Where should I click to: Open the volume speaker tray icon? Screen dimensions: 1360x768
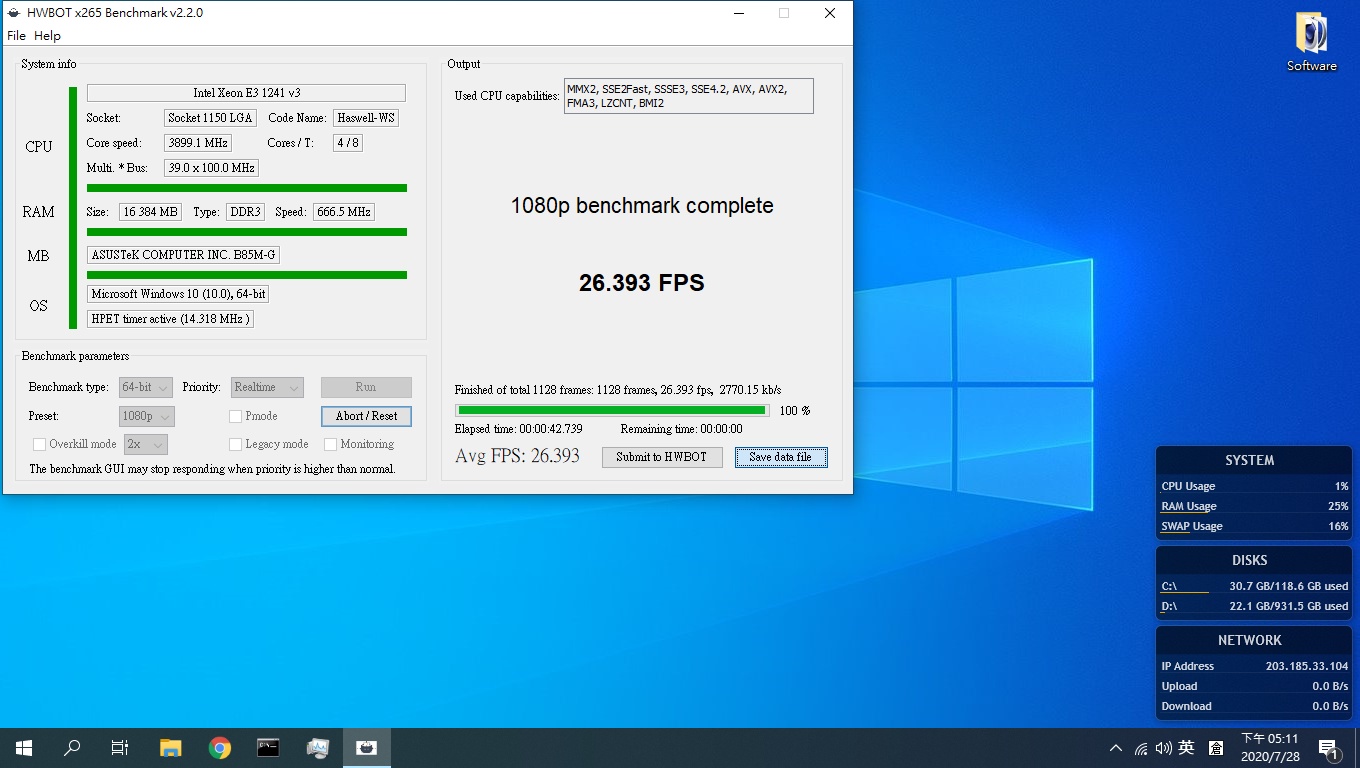pyautogui.click(x=1163, y=748)
